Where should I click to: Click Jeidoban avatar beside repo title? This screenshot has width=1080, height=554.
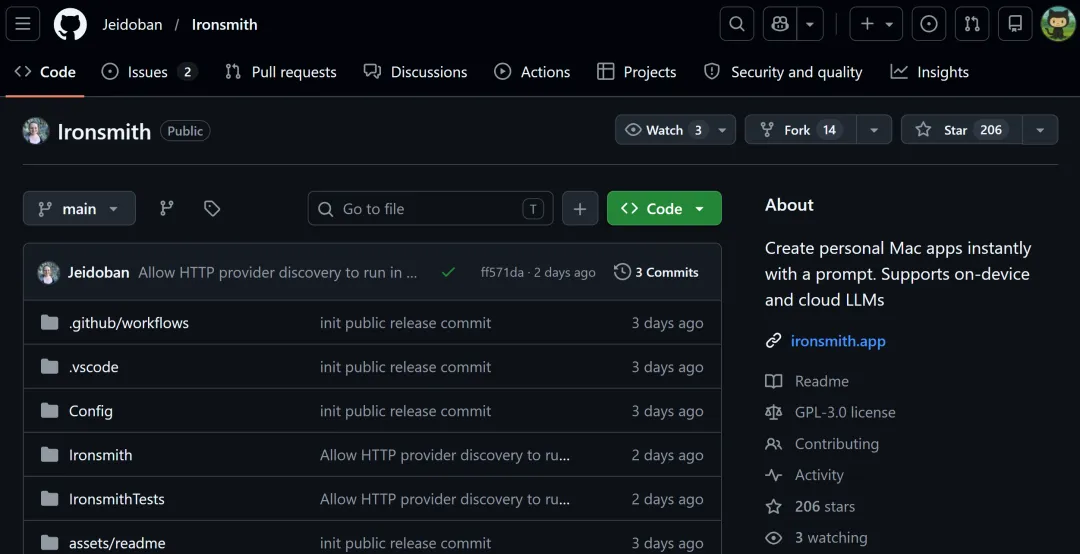click(x=36, y=131)
